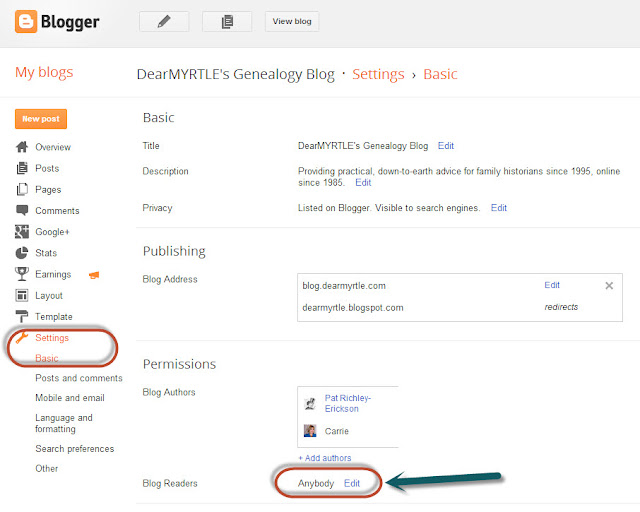
Task: Click the Overview house icon
Action: [22, 147]
